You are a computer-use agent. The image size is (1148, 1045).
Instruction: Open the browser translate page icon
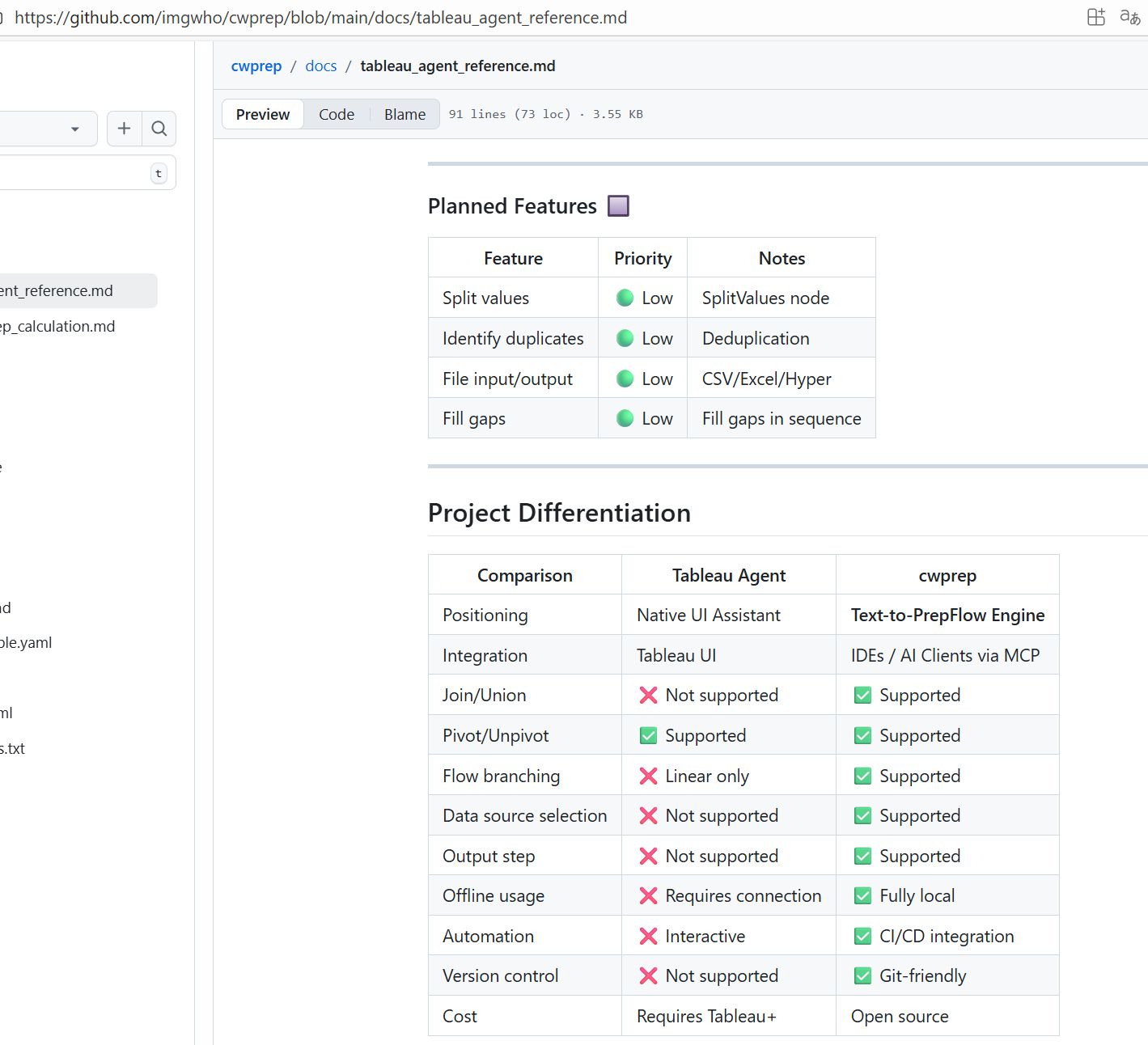(1130, 17)
